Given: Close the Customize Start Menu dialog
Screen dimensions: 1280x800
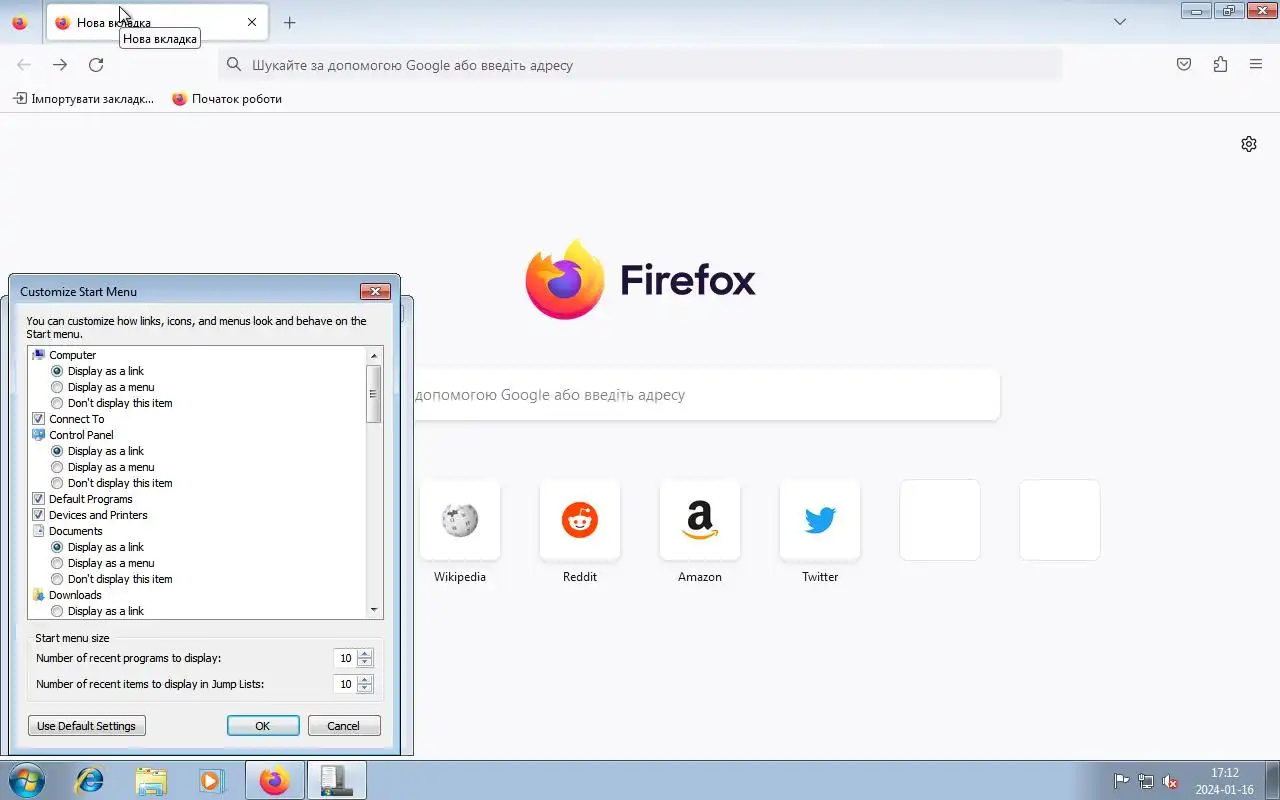Looking at the screenshot, I should pos(375,291).
